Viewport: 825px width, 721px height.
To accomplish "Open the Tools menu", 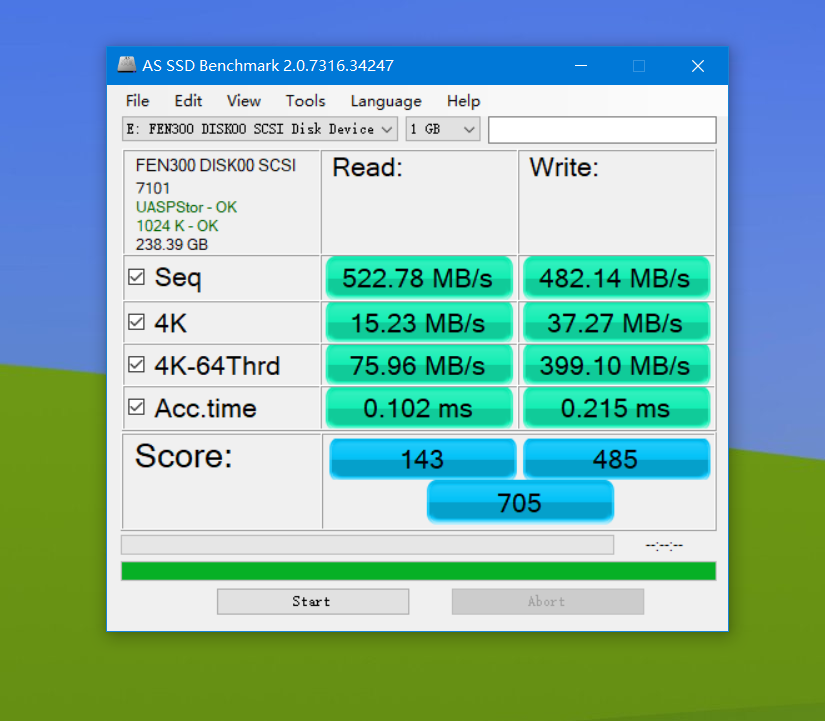I will pyautogui.click(x=306, y=101).
